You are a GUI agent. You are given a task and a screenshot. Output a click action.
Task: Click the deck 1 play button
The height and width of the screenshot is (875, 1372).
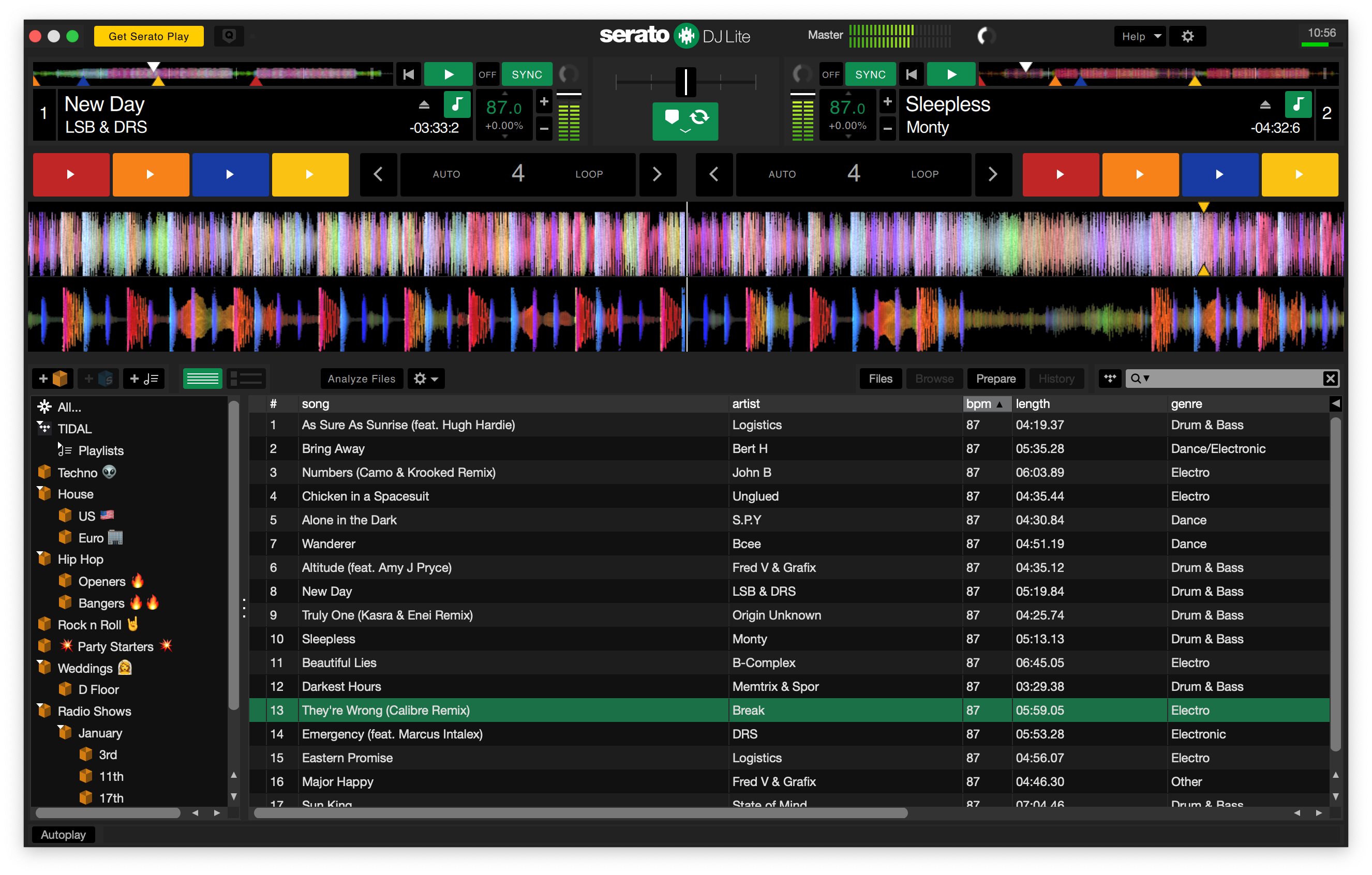click(448, 74)
